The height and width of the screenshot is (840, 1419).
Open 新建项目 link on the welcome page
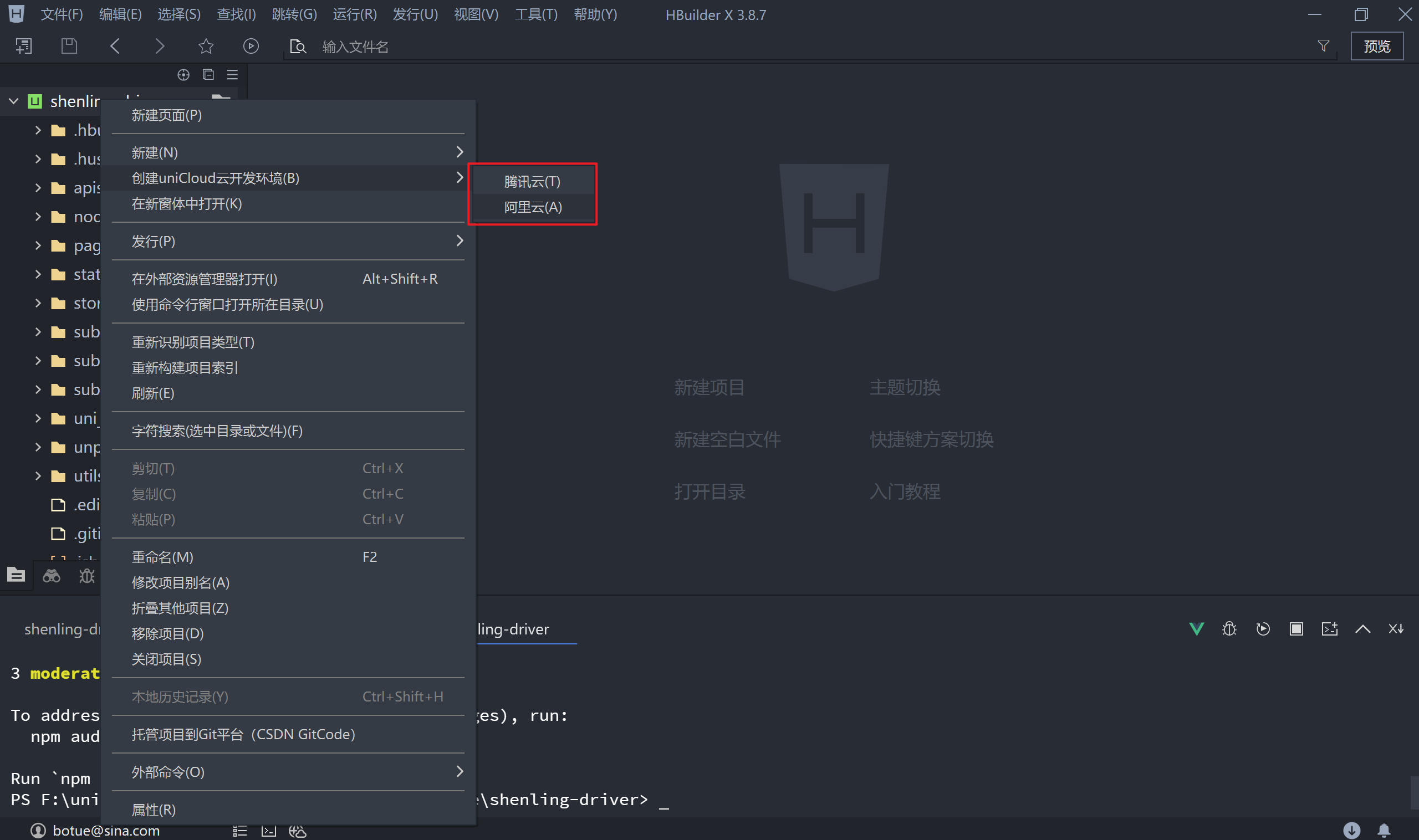(x=709, y=387)
